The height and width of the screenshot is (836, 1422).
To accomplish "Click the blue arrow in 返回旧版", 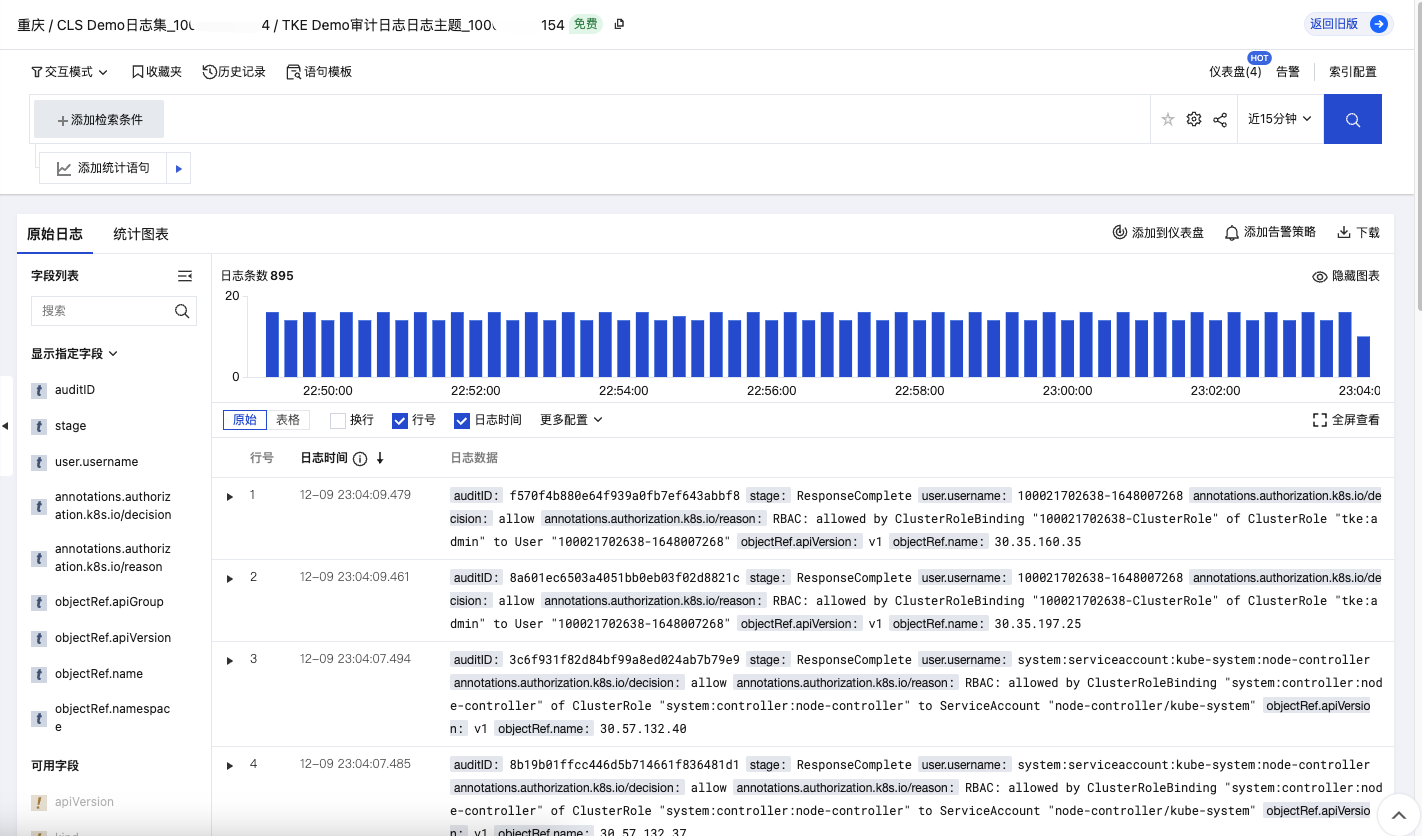I will 1378,24.
